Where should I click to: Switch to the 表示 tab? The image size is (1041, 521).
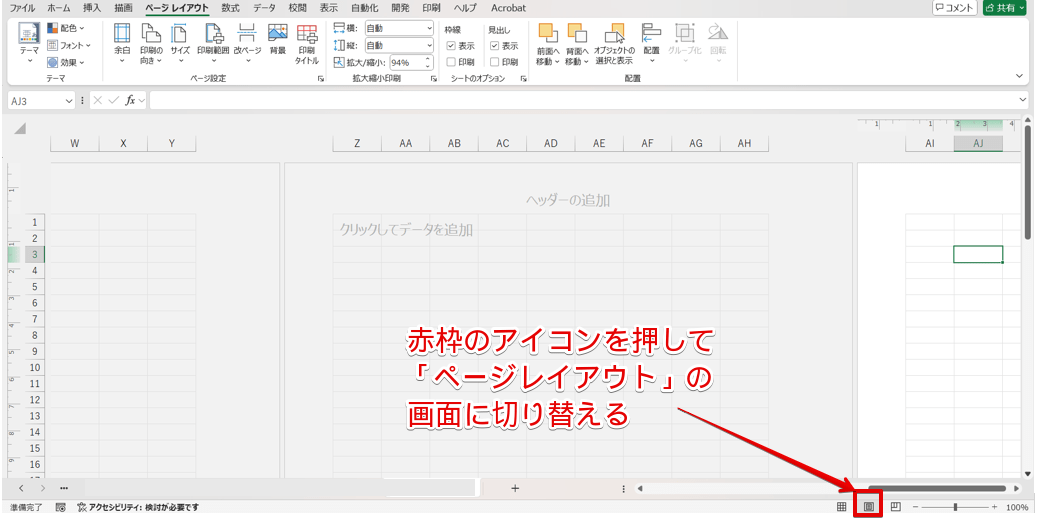[329, 8]
